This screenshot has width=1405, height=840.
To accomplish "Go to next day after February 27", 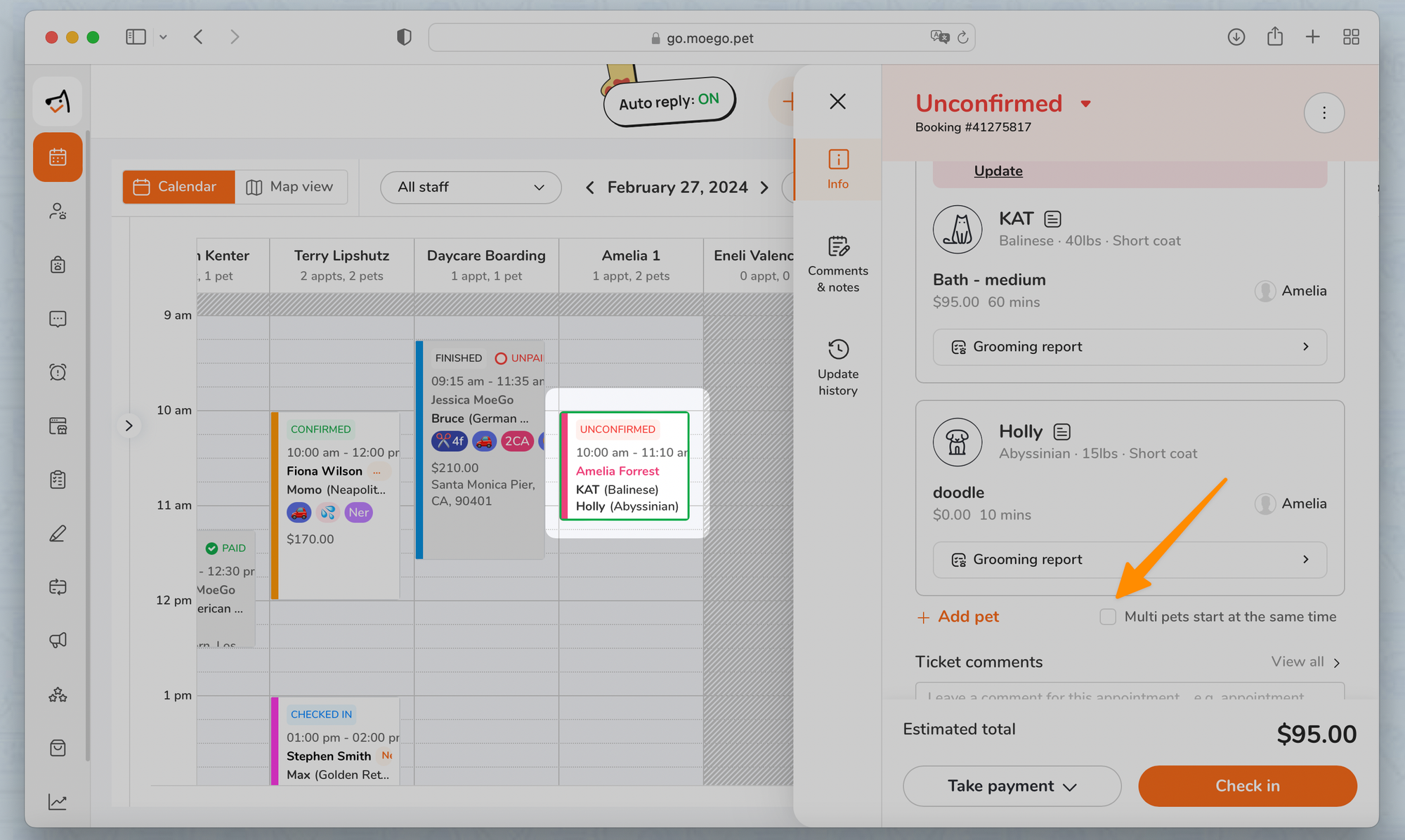I will [x=764, y=188].
